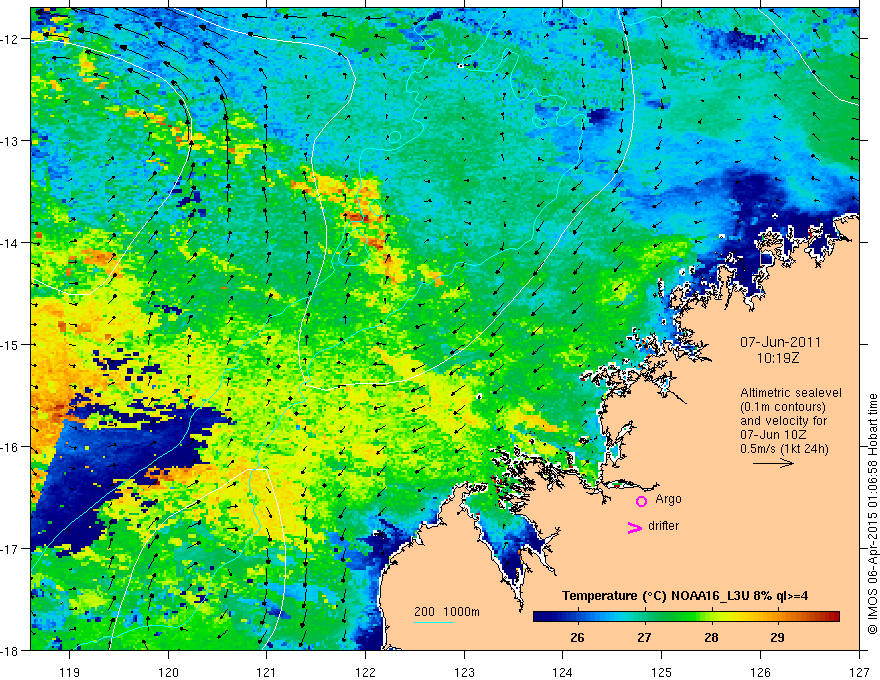The width and height of the screenshot is (880, 680).
Task: Click the IMOS copyright timestamp text
Action: [x=873, y=514]
